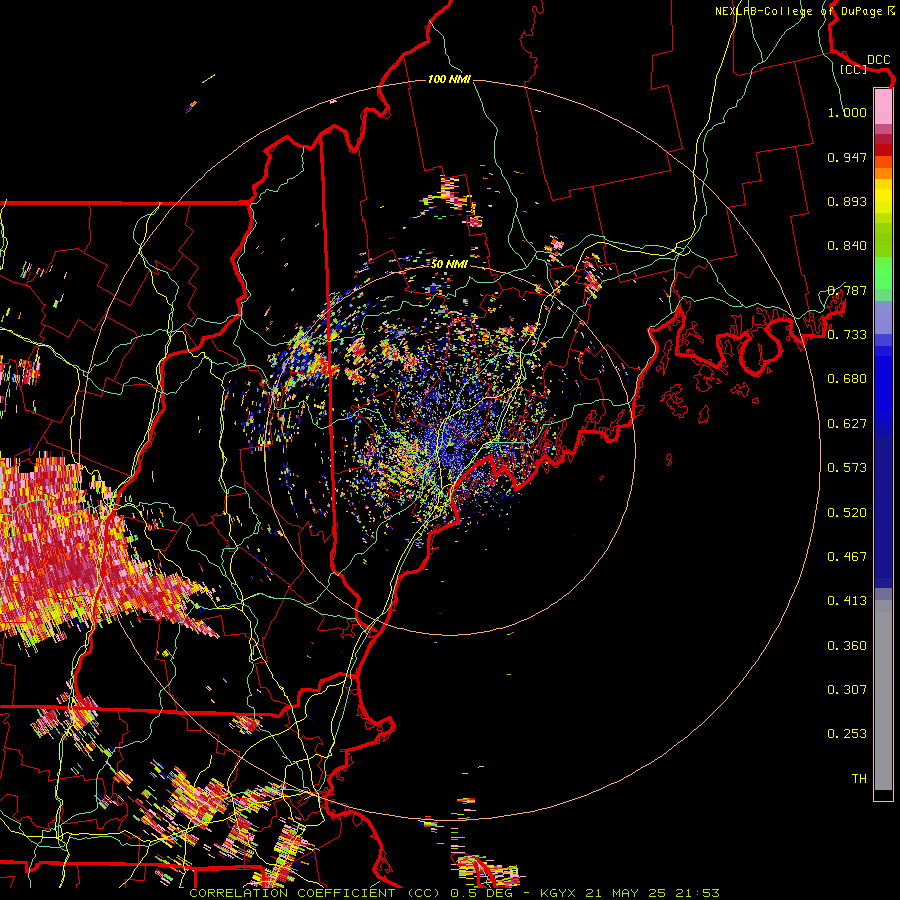Click the 0.467 scale value
900x900 pixels.
coord(847,557)
